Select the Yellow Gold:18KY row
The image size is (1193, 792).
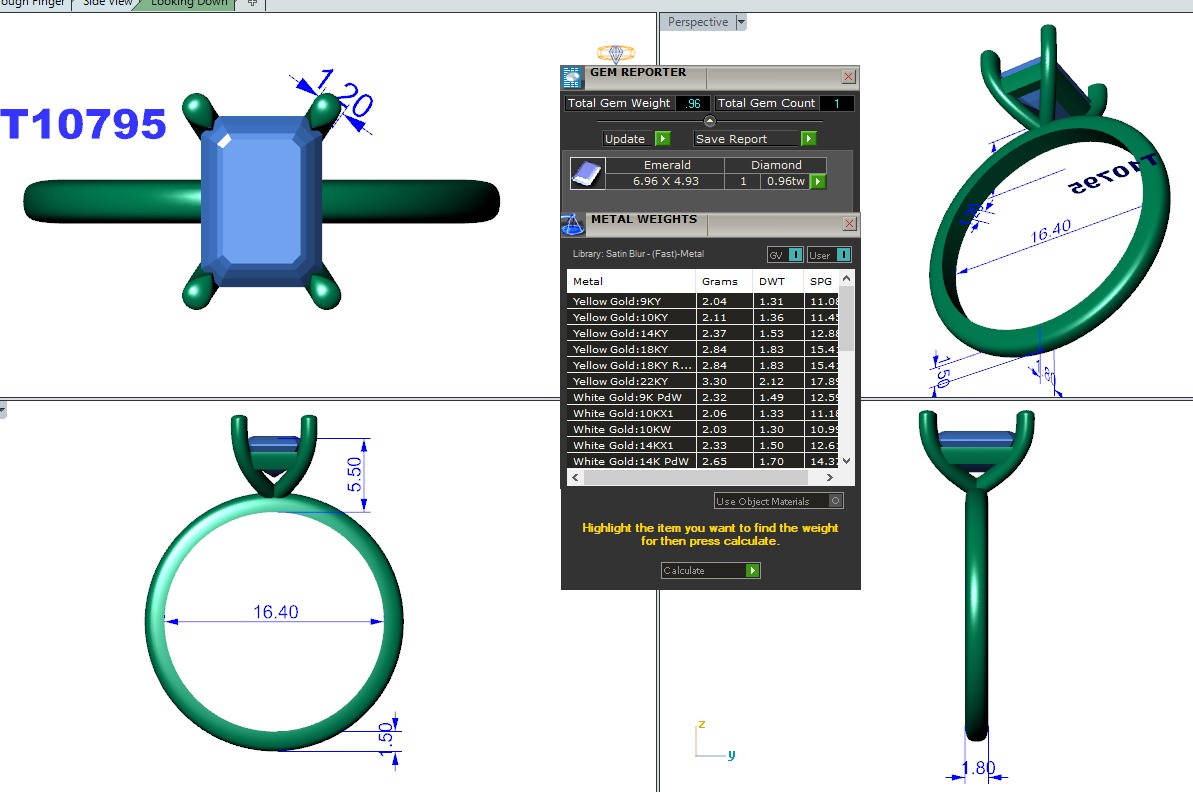tap(630, 349)
